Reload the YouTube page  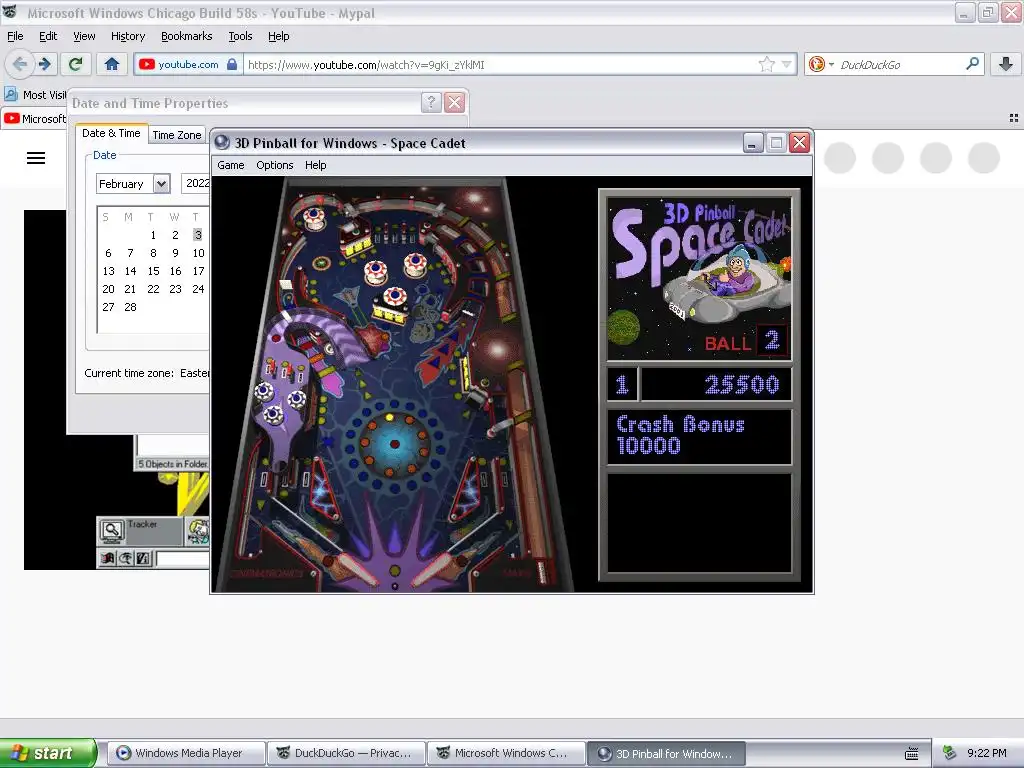(x=76, y=64)
